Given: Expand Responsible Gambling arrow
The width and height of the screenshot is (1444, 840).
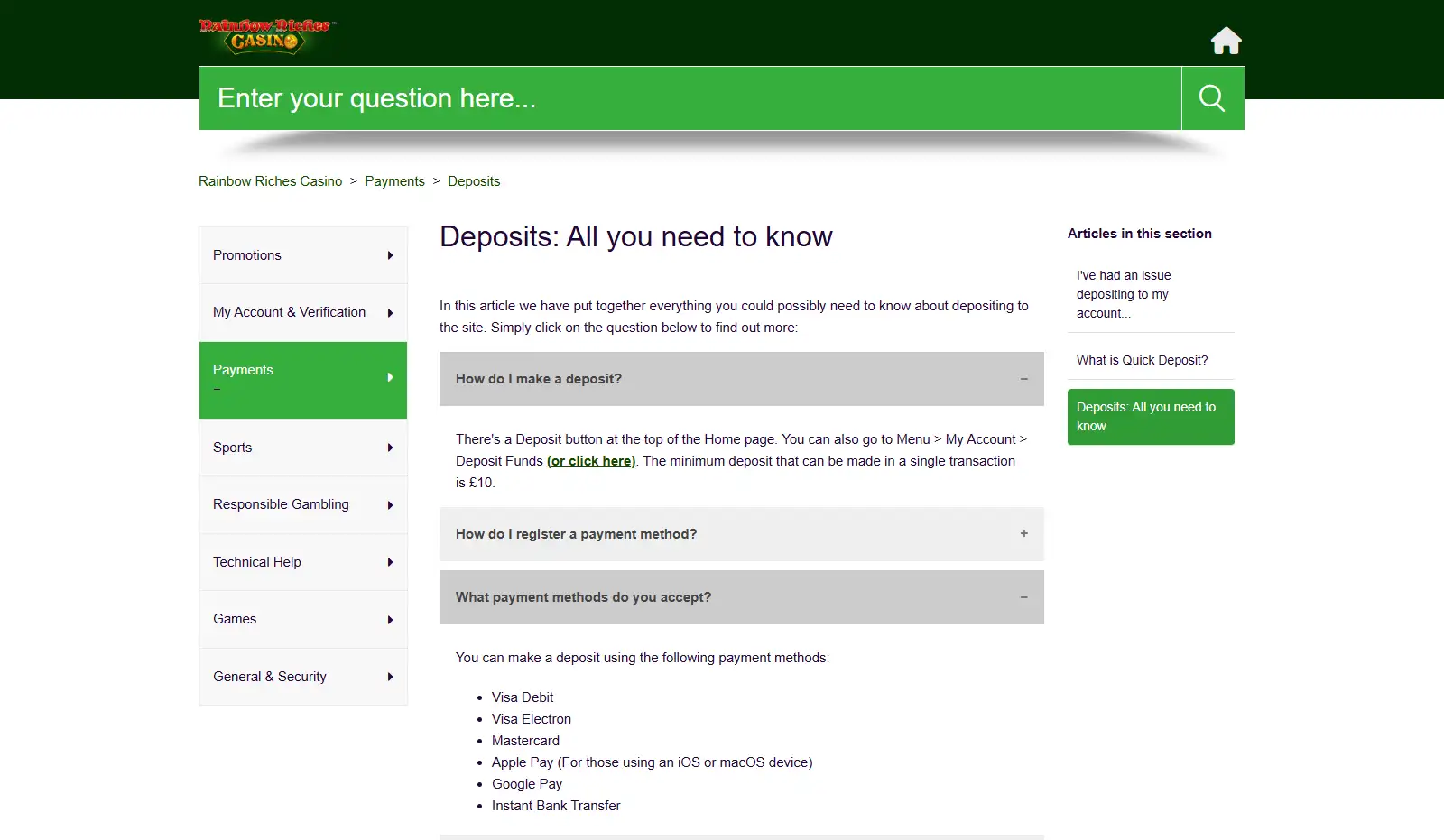Looking at the screenshot, I should coord(390,505).
